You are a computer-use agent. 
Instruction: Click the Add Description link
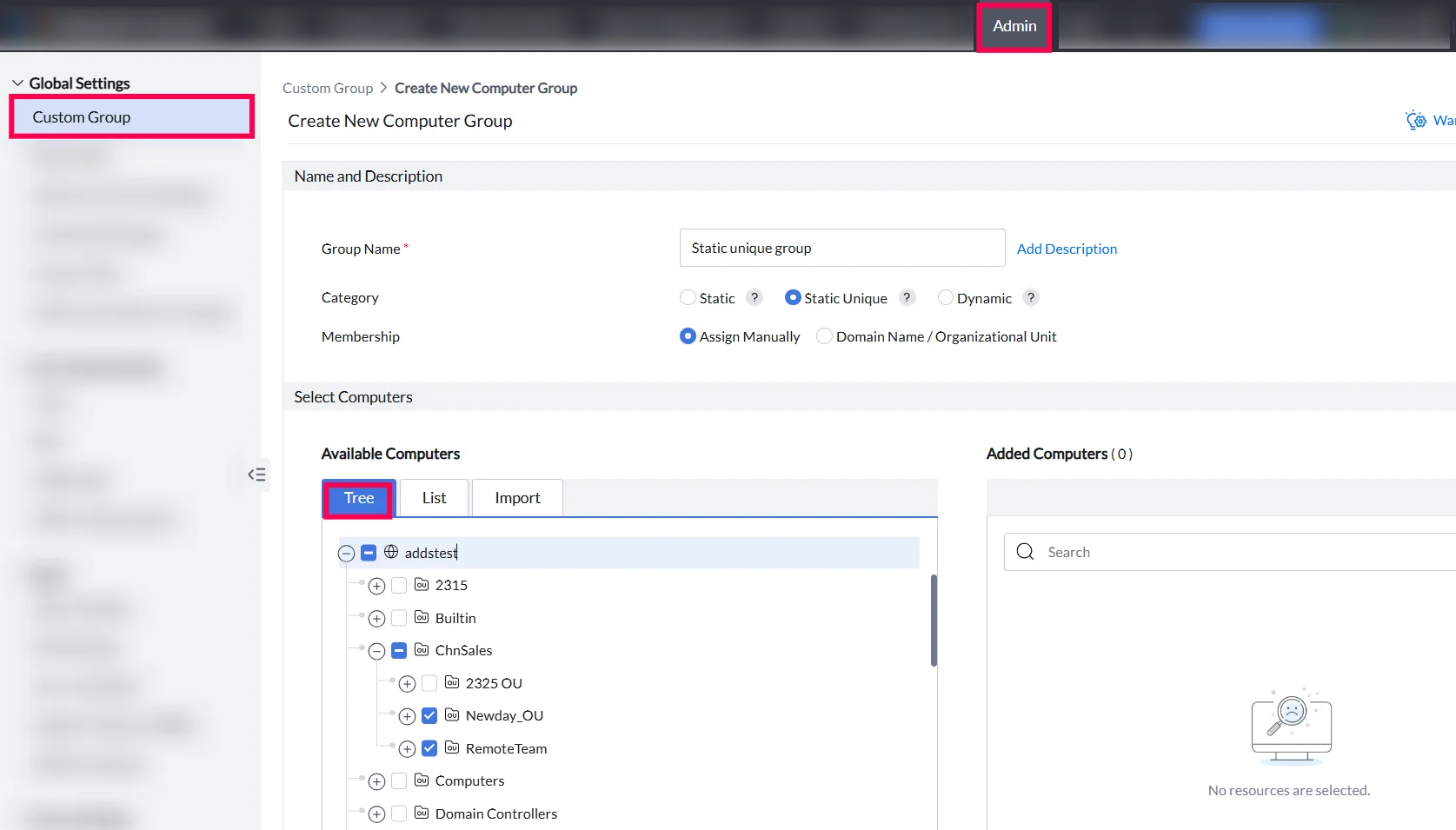pyautogui.click(x=1067, y=249)
